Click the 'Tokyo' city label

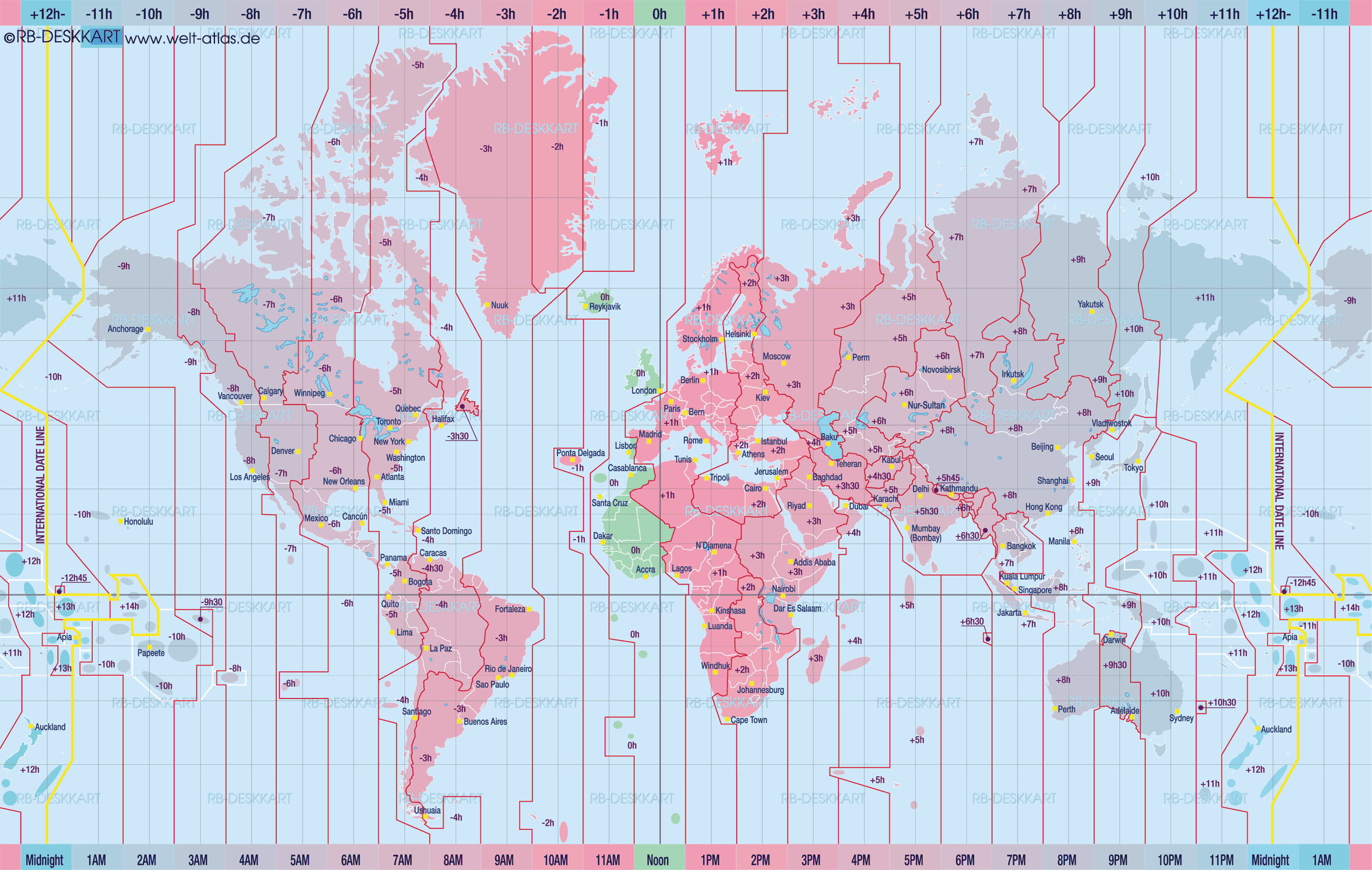(x=1134, y=468)
